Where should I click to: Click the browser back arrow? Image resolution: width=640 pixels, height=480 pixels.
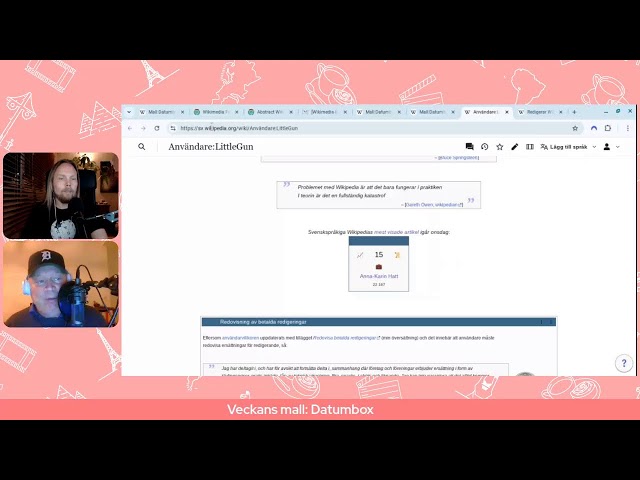click(130, 128)
